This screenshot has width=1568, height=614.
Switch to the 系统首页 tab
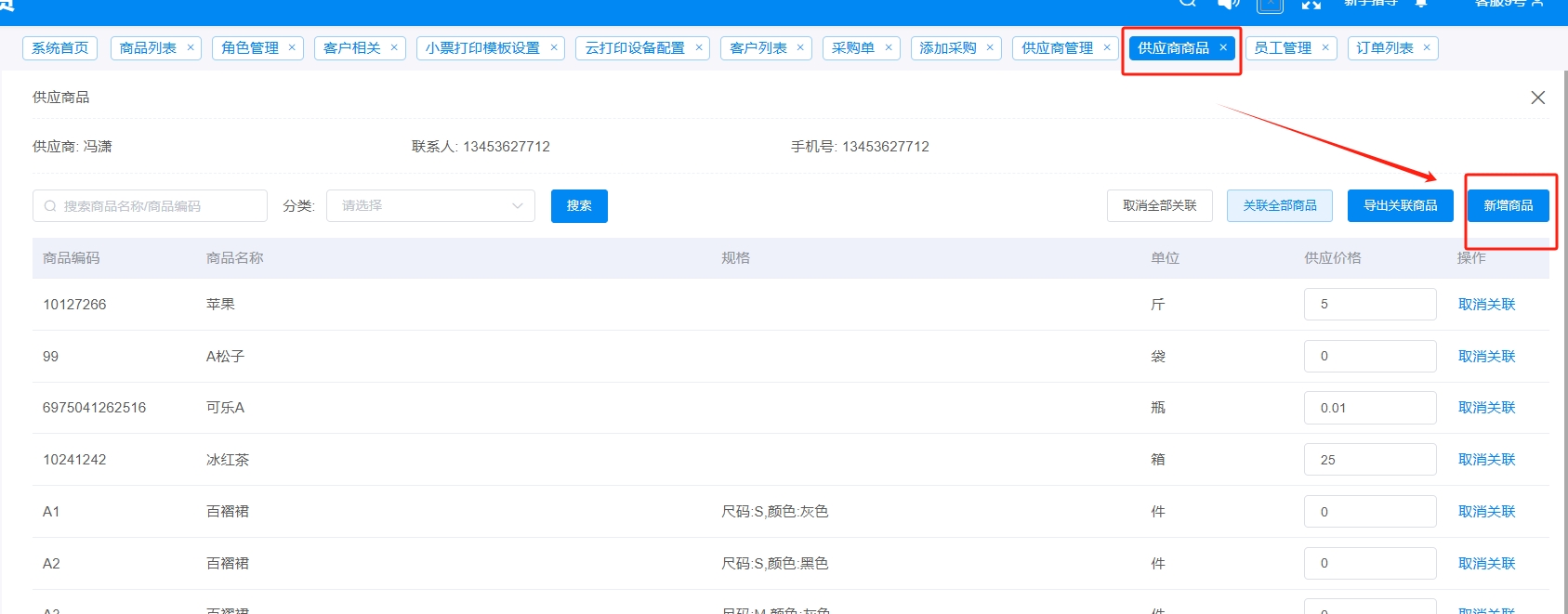60,48
